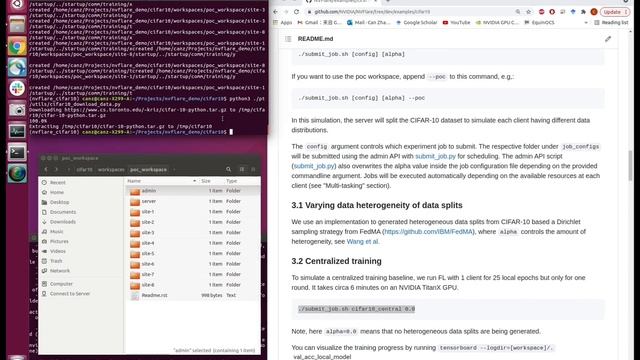Image resolution: width=640 pixels, height=360 pixels.
Task: Open the github.com/IBM/FedMA link
Action: (x=429, y=231)
